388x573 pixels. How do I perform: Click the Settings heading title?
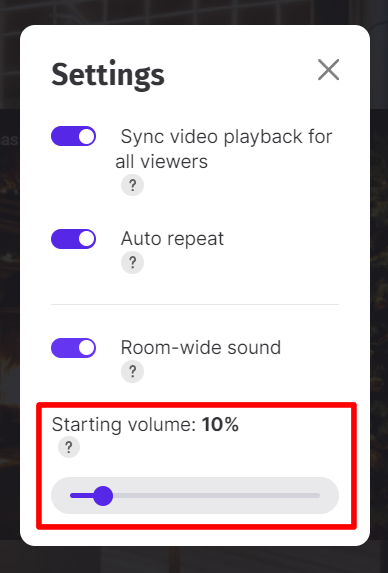pos(108,75)
